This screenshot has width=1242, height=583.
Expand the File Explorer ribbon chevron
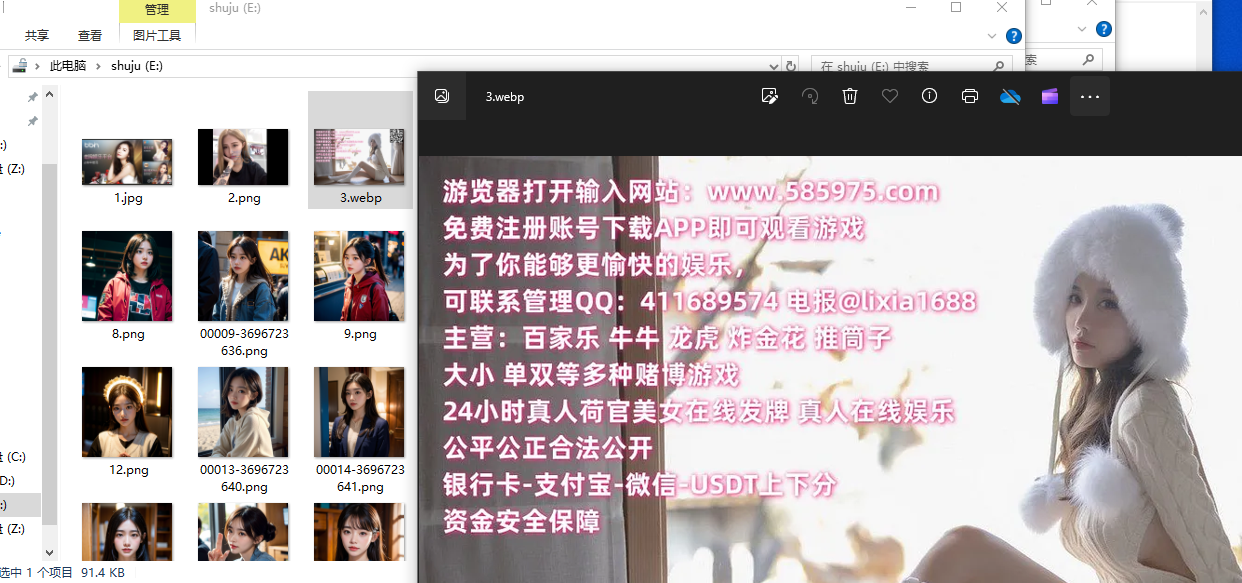tap(992, 36)
